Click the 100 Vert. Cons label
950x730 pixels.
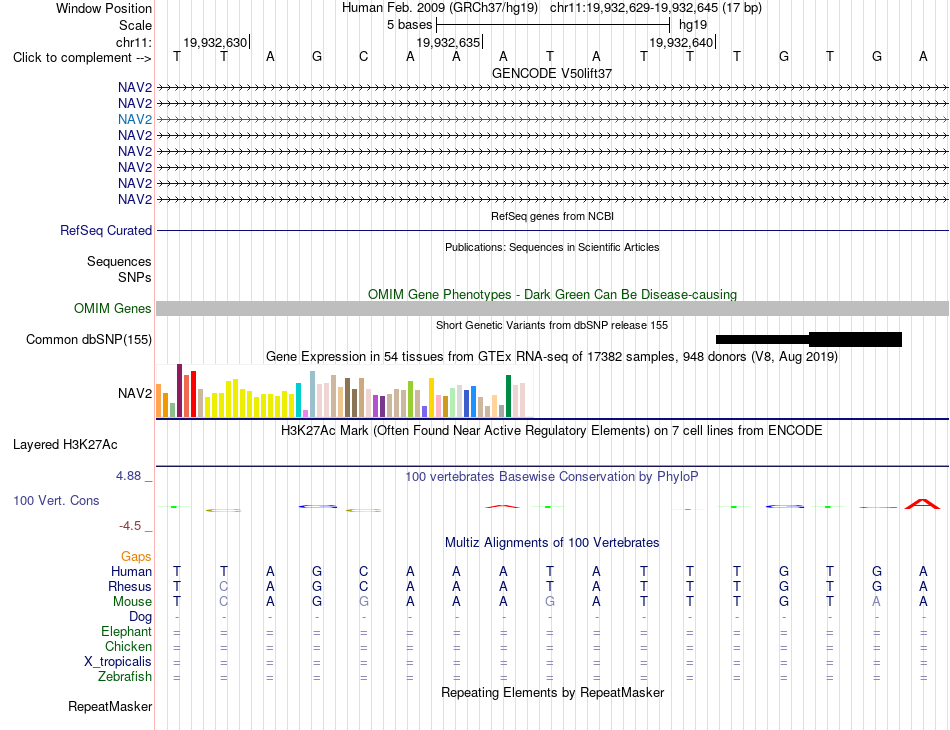tap(56, 500)
